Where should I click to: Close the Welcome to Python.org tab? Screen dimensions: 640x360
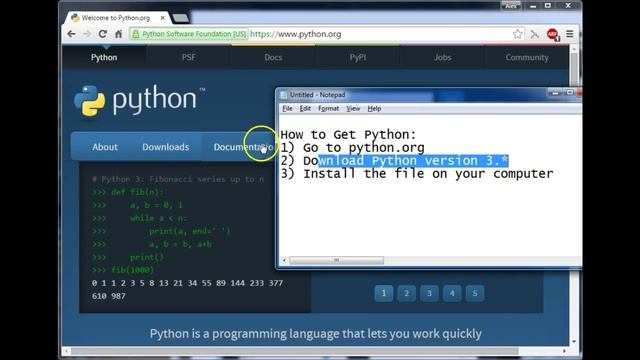pos(162,18)
